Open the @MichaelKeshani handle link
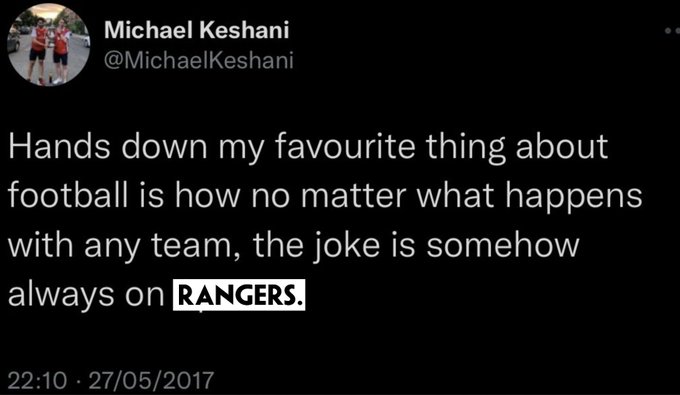The height and width of the screenshot is (395, 680). [x=199, y=60]
